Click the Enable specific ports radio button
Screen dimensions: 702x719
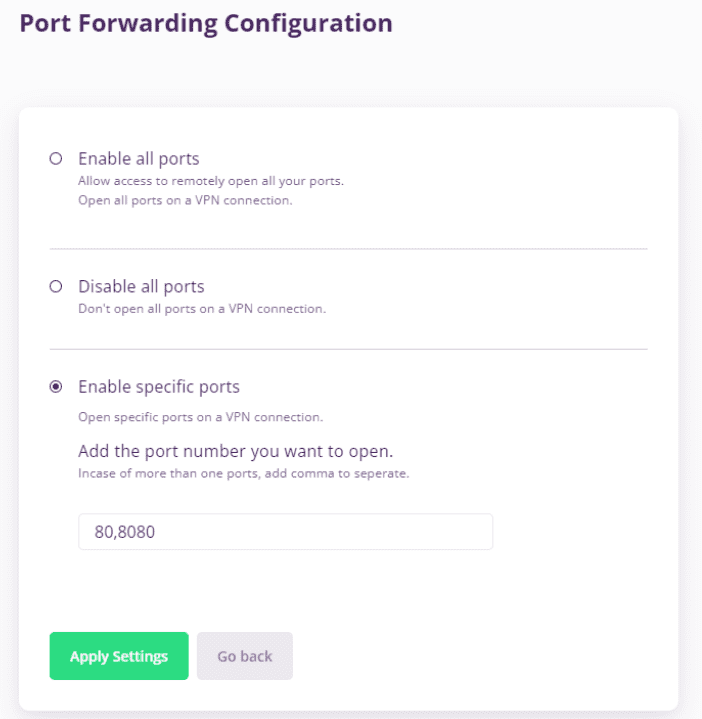coord(56,387)
